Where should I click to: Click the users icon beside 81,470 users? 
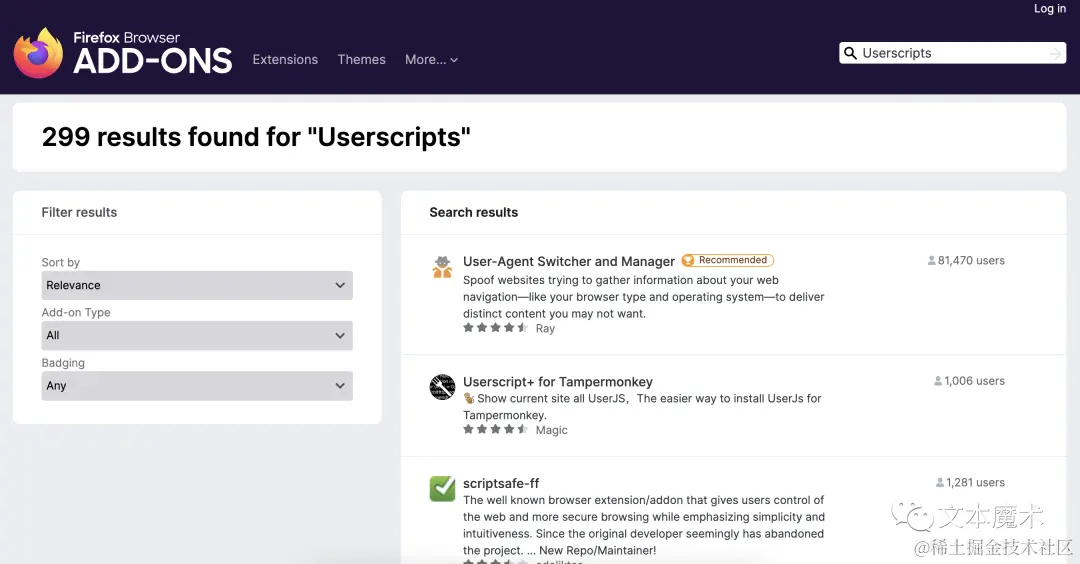[931, 260]
